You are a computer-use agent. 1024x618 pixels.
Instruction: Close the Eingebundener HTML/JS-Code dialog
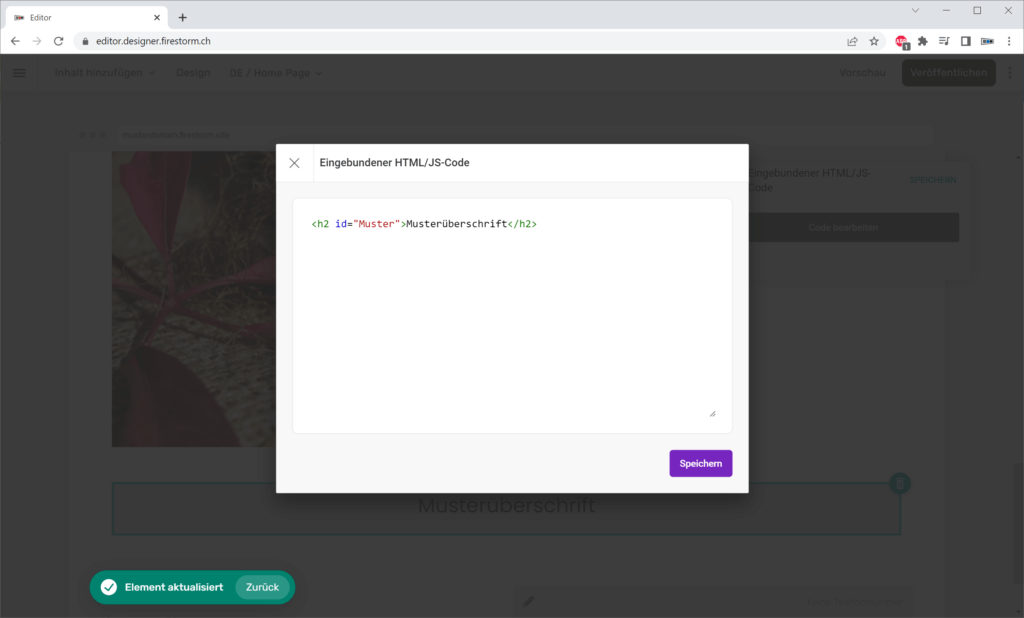[294, 163]
